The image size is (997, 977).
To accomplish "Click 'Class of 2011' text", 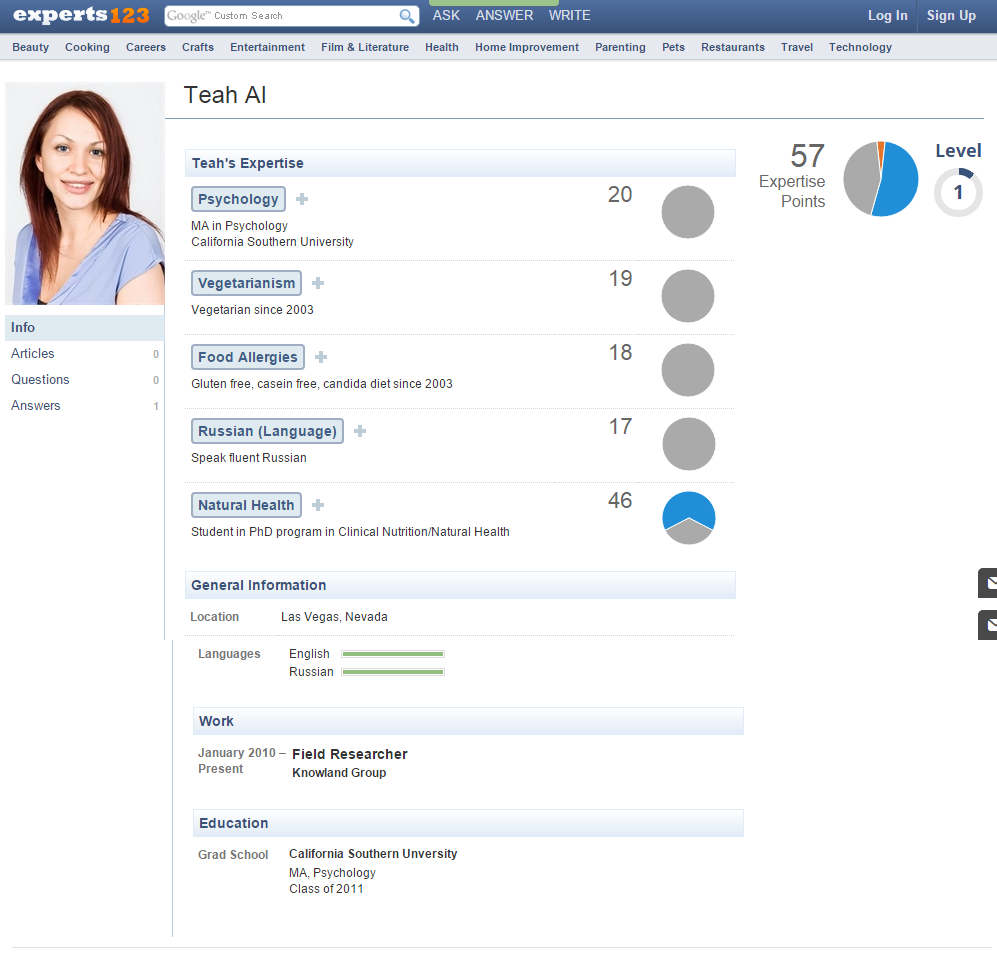I will pos(326,889).
